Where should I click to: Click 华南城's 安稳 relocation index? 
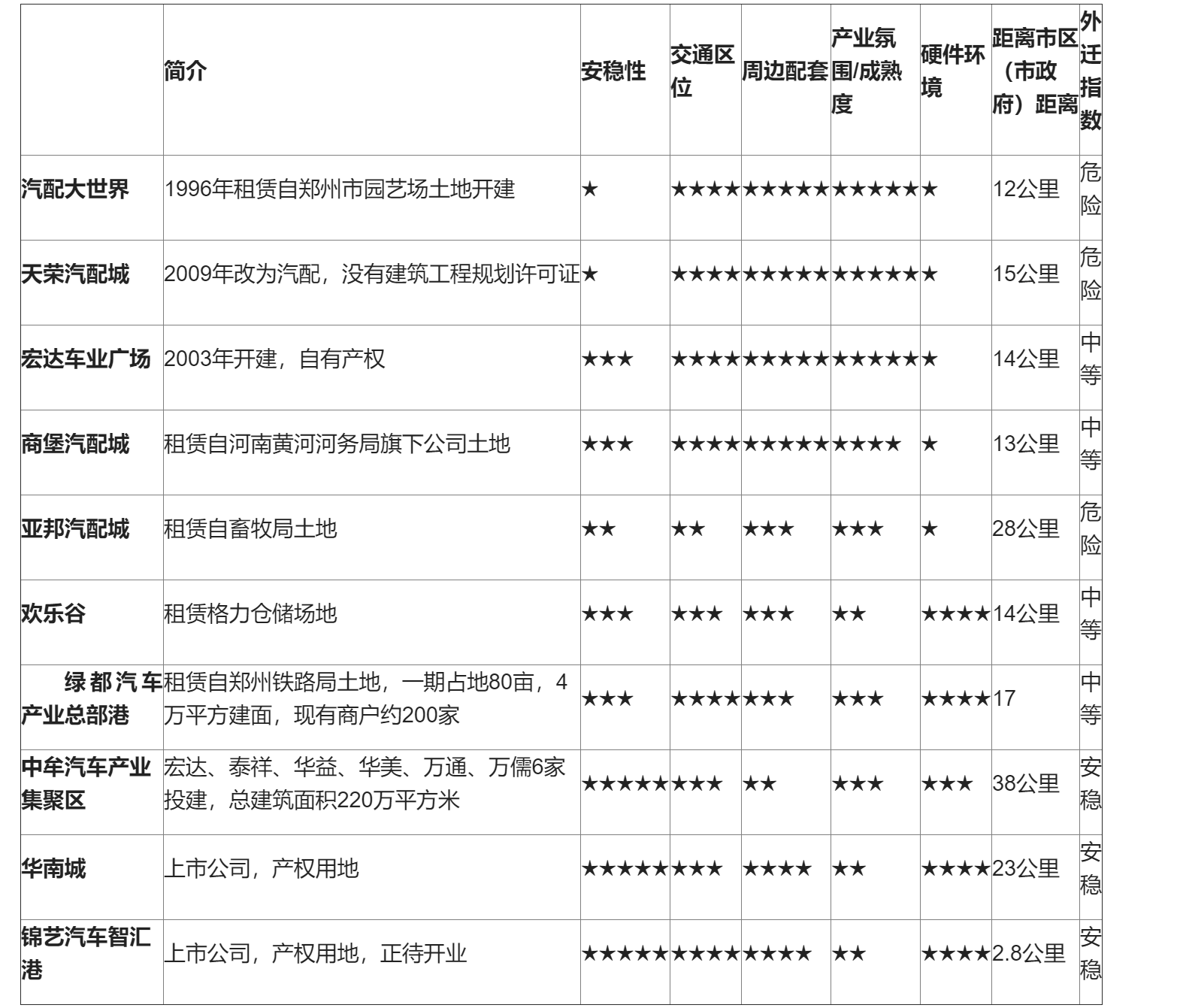pos(1091,869)
